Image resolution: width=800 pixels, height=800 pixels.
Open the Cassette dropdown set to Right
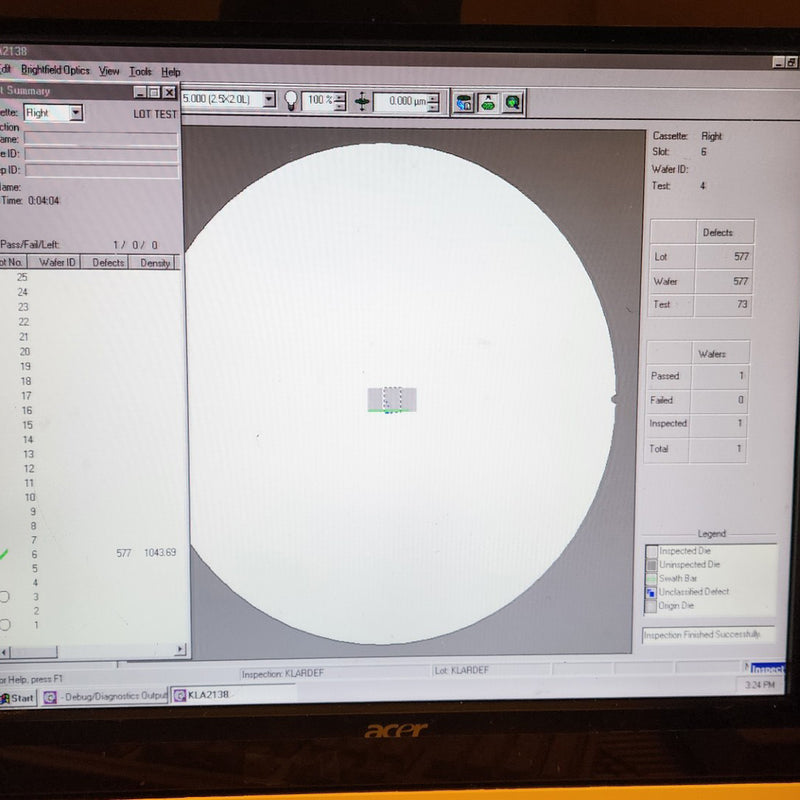tap(76, 112)
